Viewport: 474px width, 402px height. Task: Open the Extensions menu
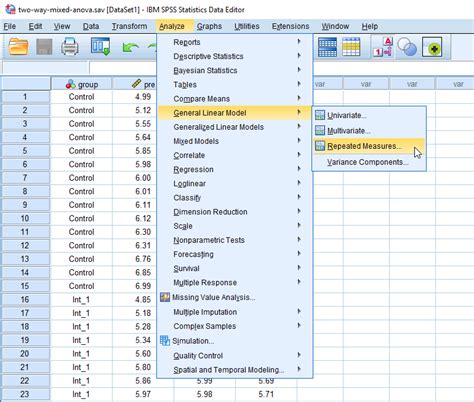(x=290, y=26)
